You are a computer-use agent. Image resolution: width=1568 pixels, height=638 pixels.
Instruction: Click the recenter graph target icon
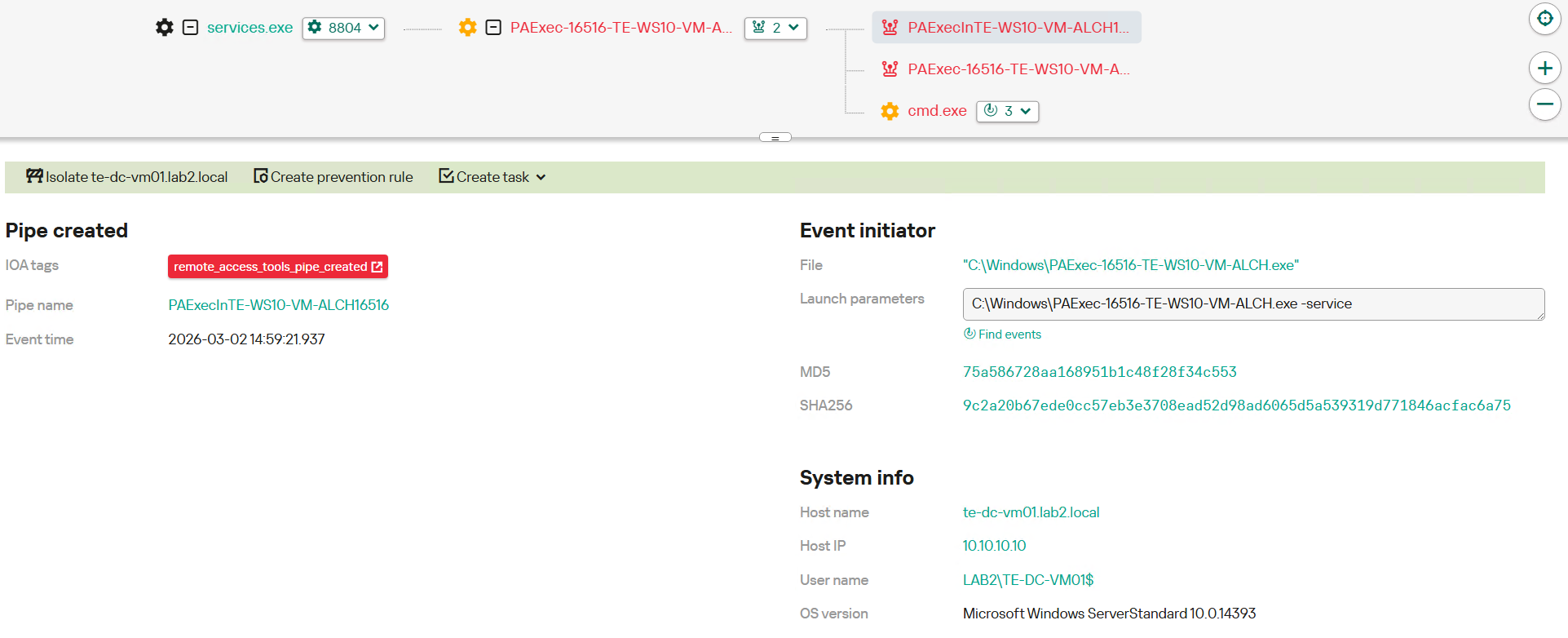coord(1544,19)
